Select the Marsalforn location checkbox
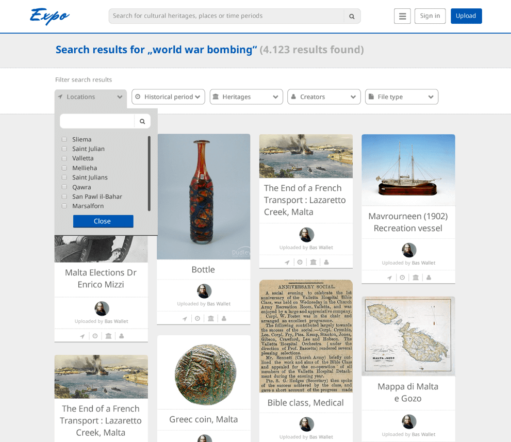Image resolution: width=511 pixels, height=442 pixels. (x=64, y=206)
